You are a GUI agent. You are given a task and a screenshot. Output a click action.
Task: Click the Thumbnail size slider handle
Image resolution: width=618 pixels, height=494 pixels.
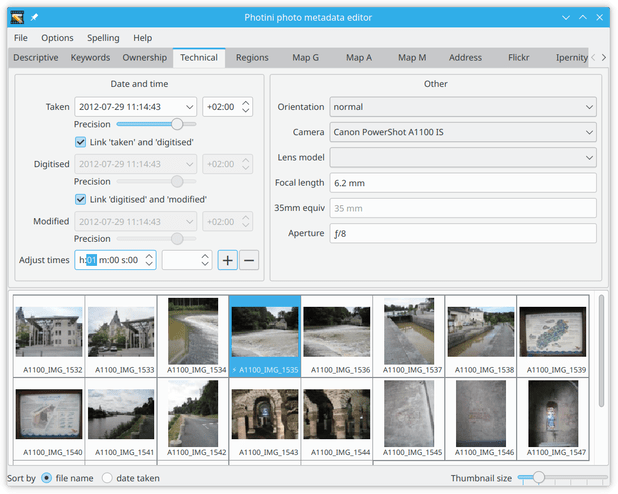point(539,477)
